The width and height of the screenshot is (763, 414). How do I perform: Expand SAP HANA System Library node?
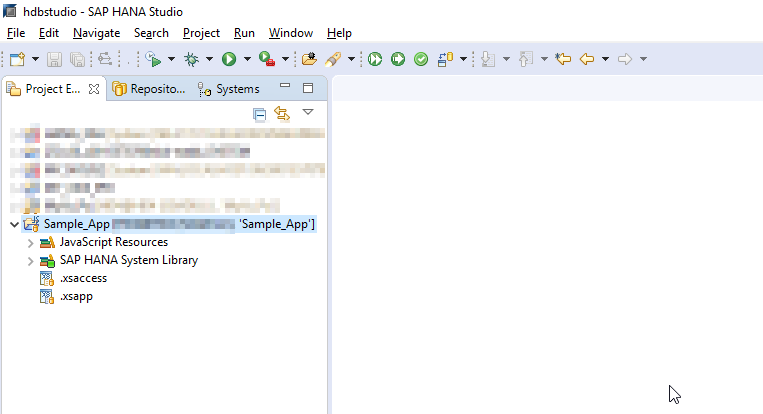(30, 261)
